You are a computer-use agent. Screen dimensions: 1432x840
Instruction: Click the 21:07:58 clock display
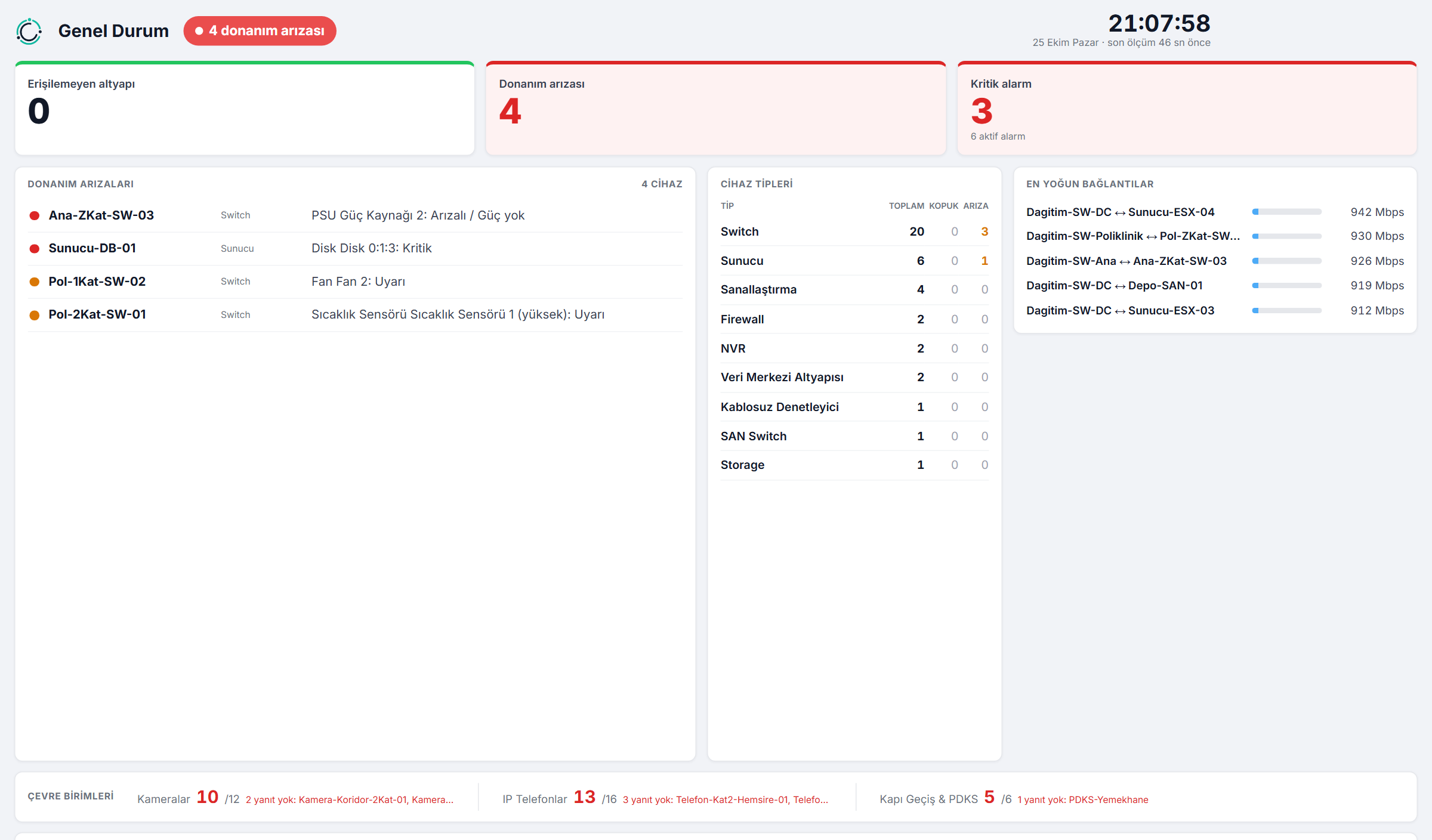(x=1159, y=23)
